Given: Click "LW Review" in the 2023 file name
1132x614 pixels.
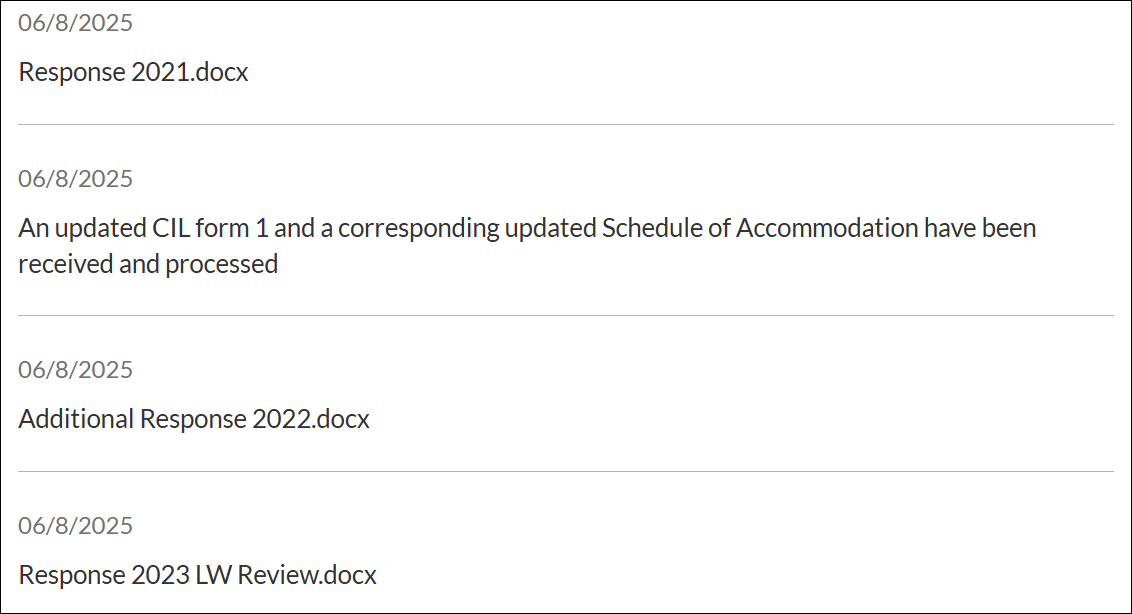Looking at the screenshot, I should 268,575.
